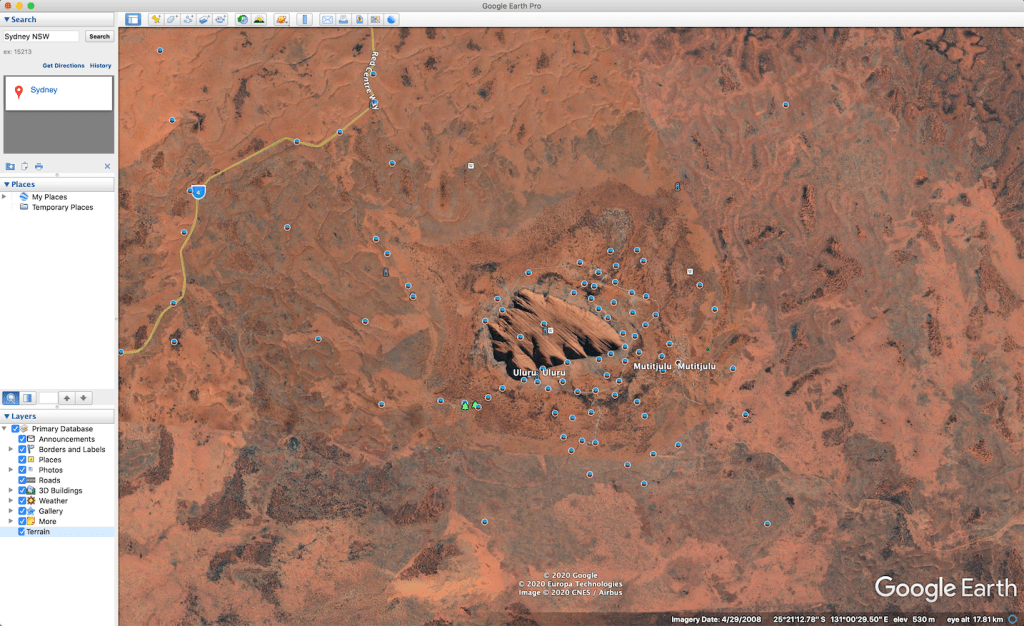Viewport: 1024px width, 626px height.
Task: Open the Sydney search result link
Action: click(44, 90)
